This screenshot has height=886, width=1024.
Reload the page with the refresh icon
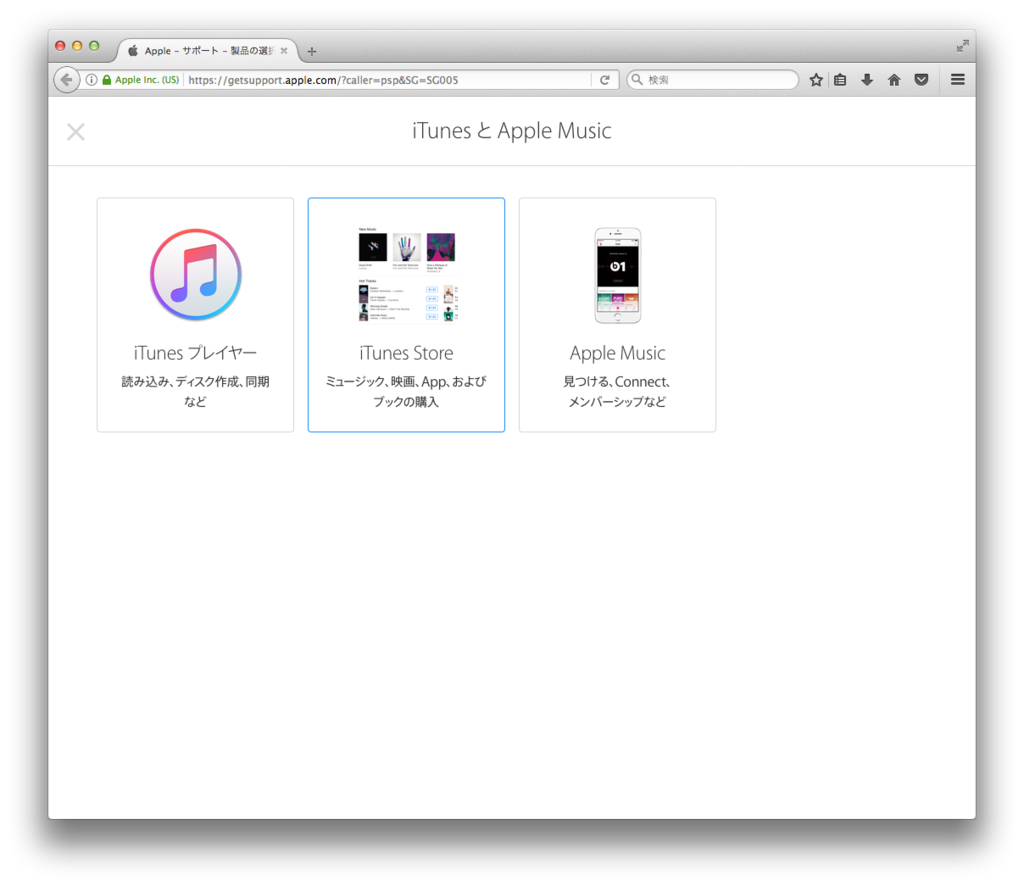tap(605, 80)
